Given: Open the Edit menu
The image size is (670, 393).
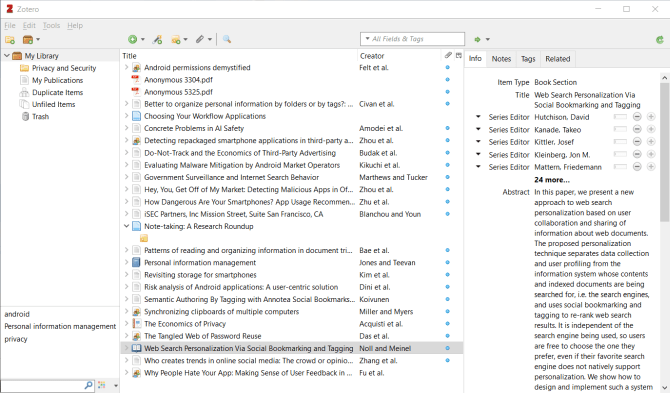Looking at the screenshot, I should (29, 26).
